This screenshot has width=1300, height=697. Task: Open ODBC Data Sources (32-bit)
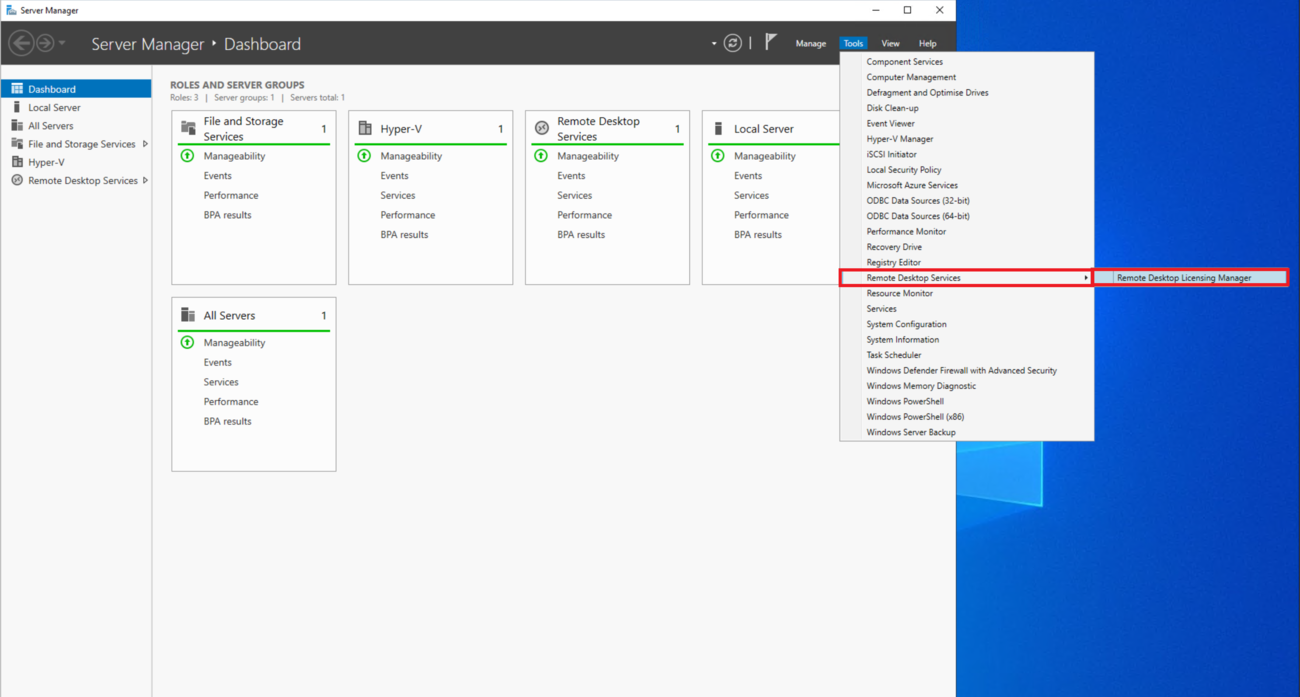(x=966, y=201)
